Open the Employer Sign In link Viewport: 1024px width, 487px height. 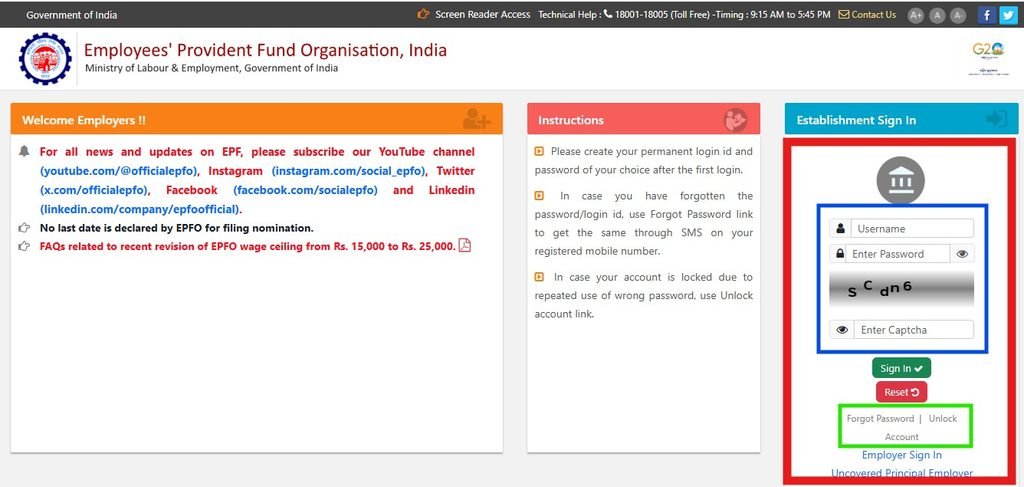point(901,455)
